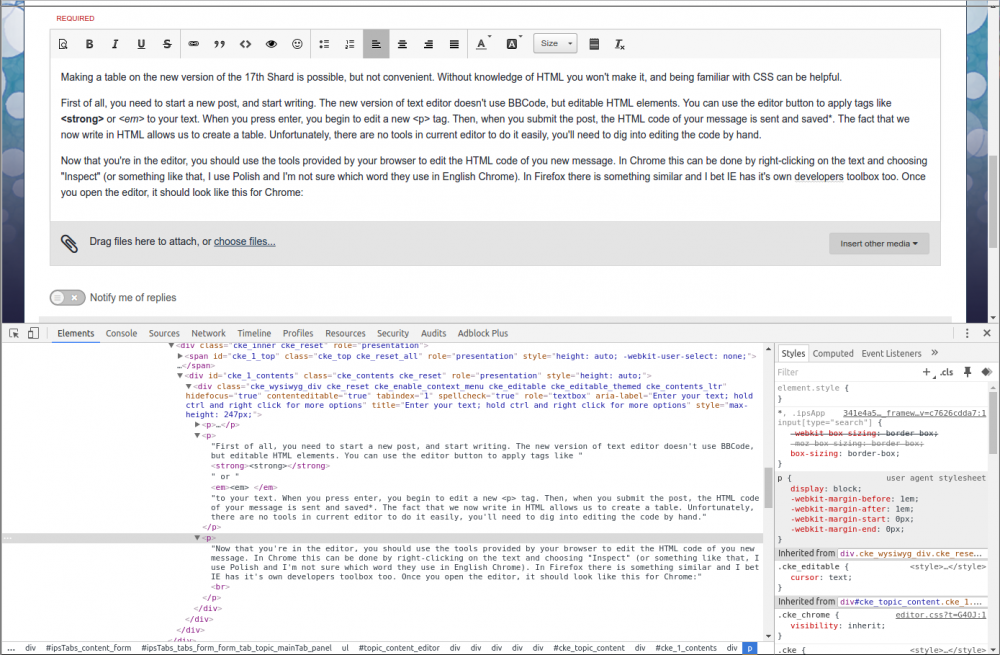Collapse the p node starting "First of all"
The image size is (1000, 655).
pyautogui.click(x=198, y=436)
